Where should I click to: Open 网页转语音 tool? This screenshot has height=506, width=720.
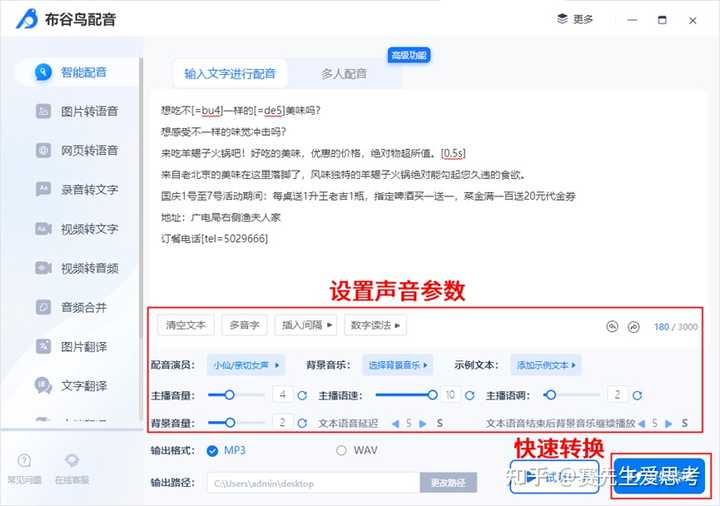(77, 150)
